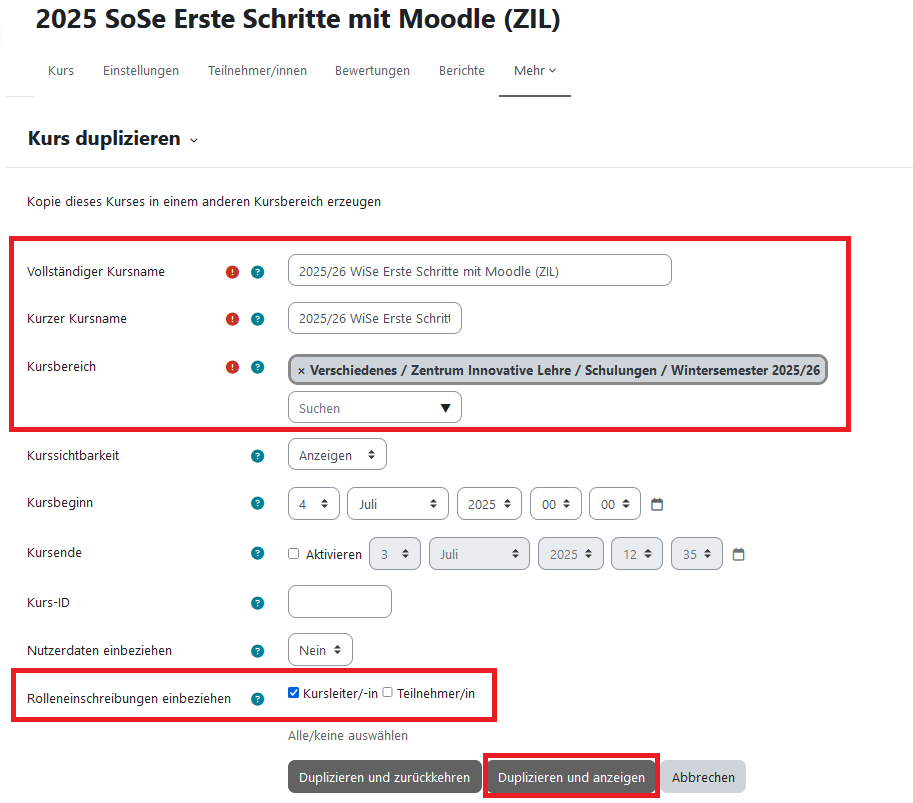Open help for Kurssichtbarkeit field

point(257,456)
